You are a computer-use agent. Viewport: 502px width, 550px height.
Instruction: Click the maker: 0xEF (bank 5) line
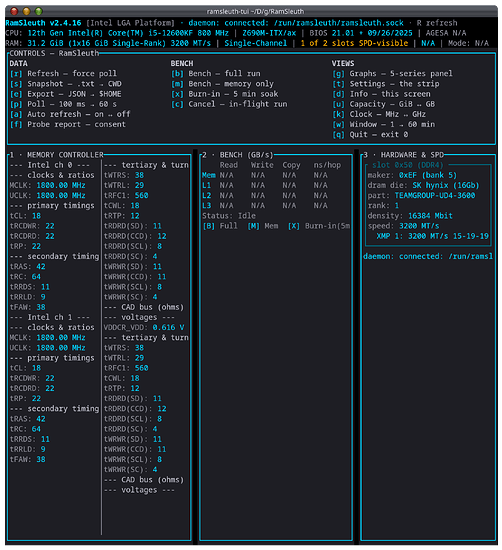(x=412, y=175)
